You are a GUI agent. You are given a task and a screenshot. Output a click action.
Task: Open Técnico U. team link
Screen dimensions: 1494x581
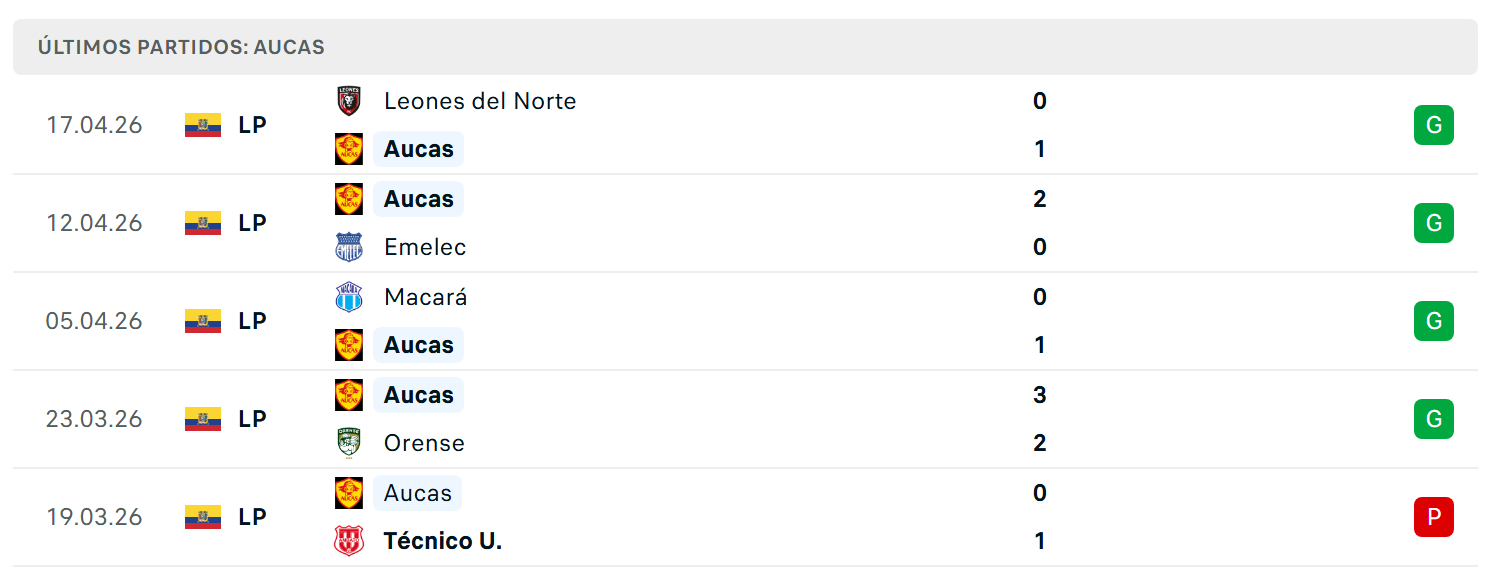(443, 541)
